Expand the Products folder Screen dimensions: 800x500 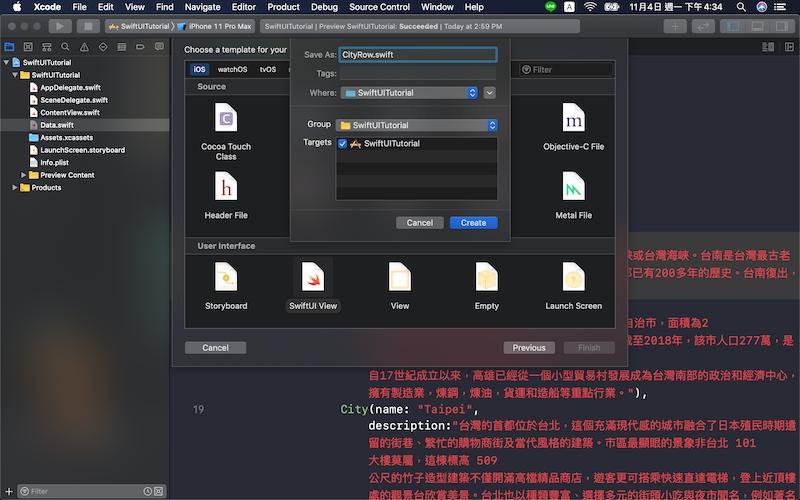(x=15, y=188)
